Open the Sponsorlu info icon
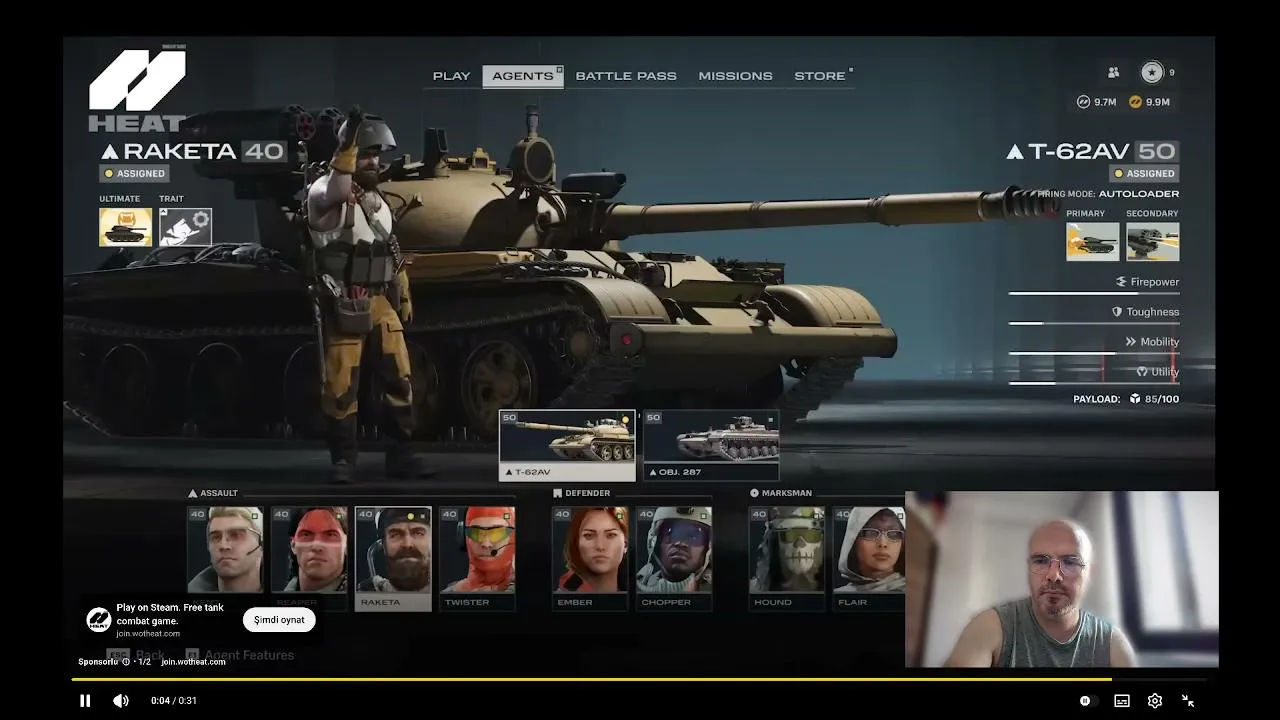Screen dimensions: 1280x720 (126, 661)
